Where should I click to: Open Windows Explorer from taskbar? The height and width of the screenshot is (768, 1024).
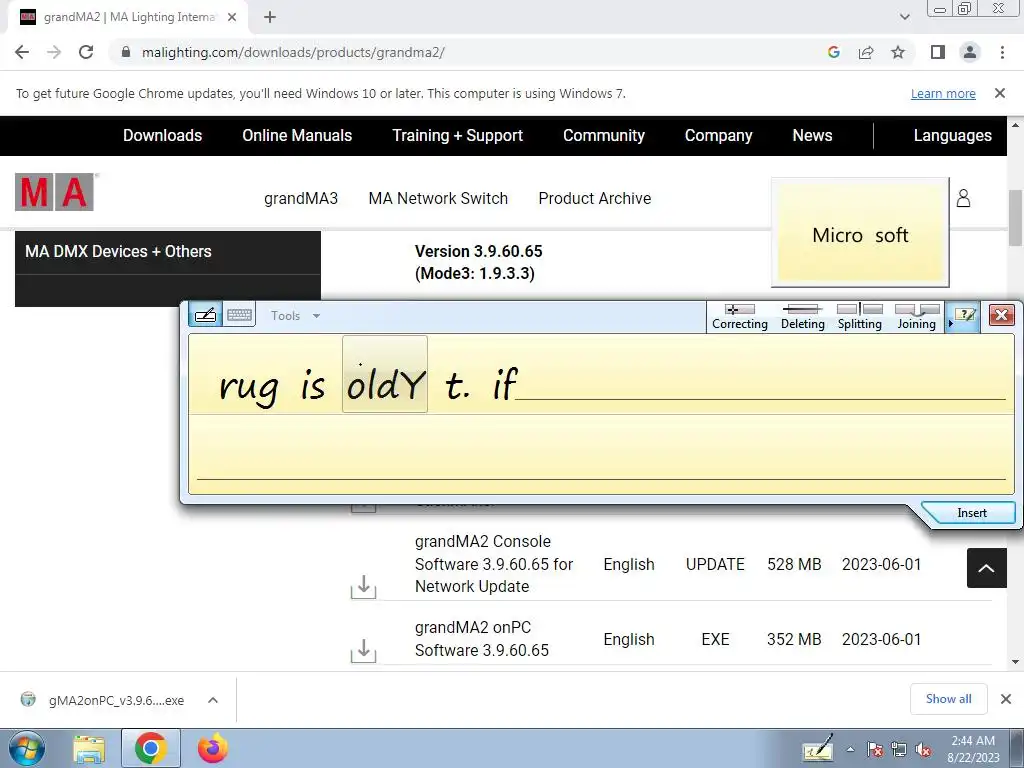tap(89, 748)
